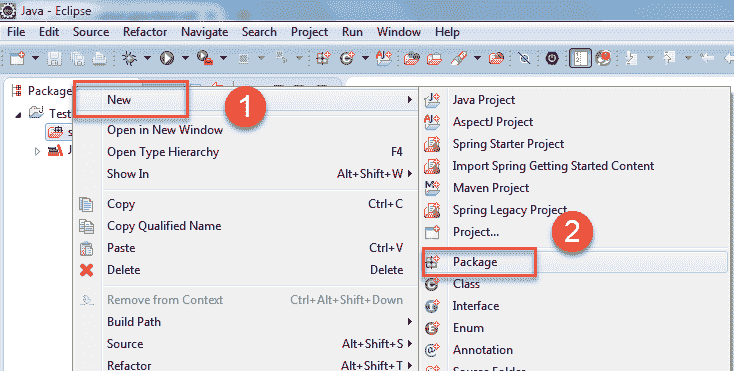Choose Package in New submenu
The width and height of the screenshot is (734, 371).
(x=574, y=262)
